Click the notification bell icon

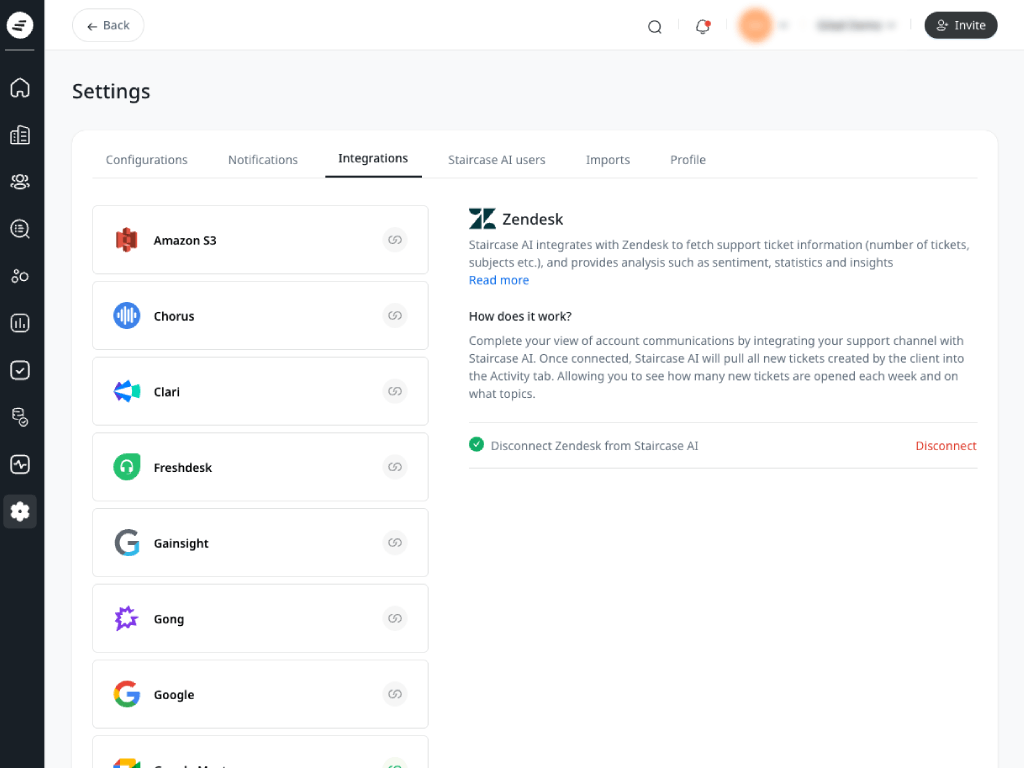pyautogui.click(x=703, y=26)
